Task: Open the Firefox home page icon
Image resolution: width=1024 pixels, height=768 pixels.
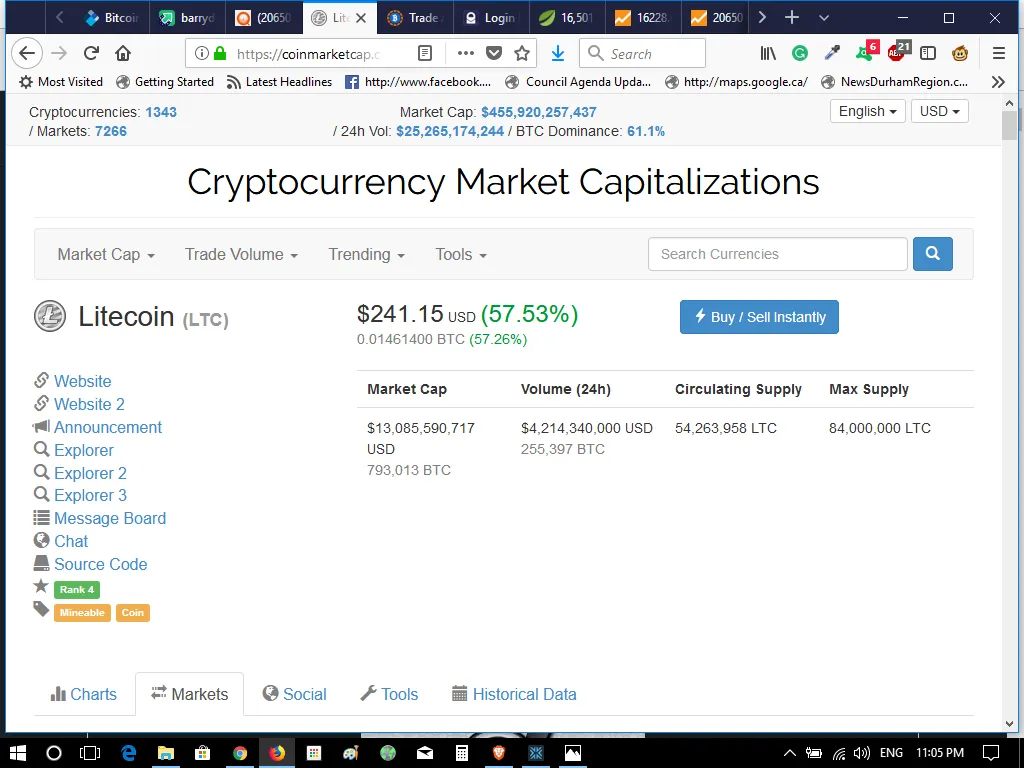Action: pos(123,53)
